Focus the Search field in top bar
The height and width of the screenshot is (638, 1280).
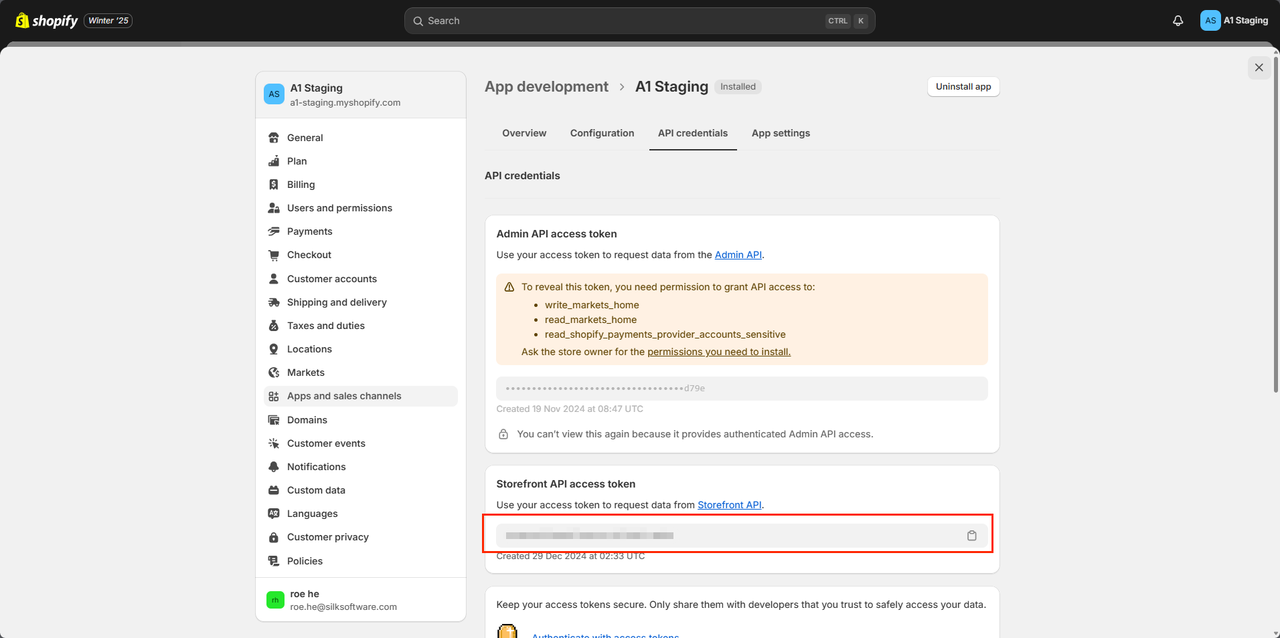coord(640,20)
